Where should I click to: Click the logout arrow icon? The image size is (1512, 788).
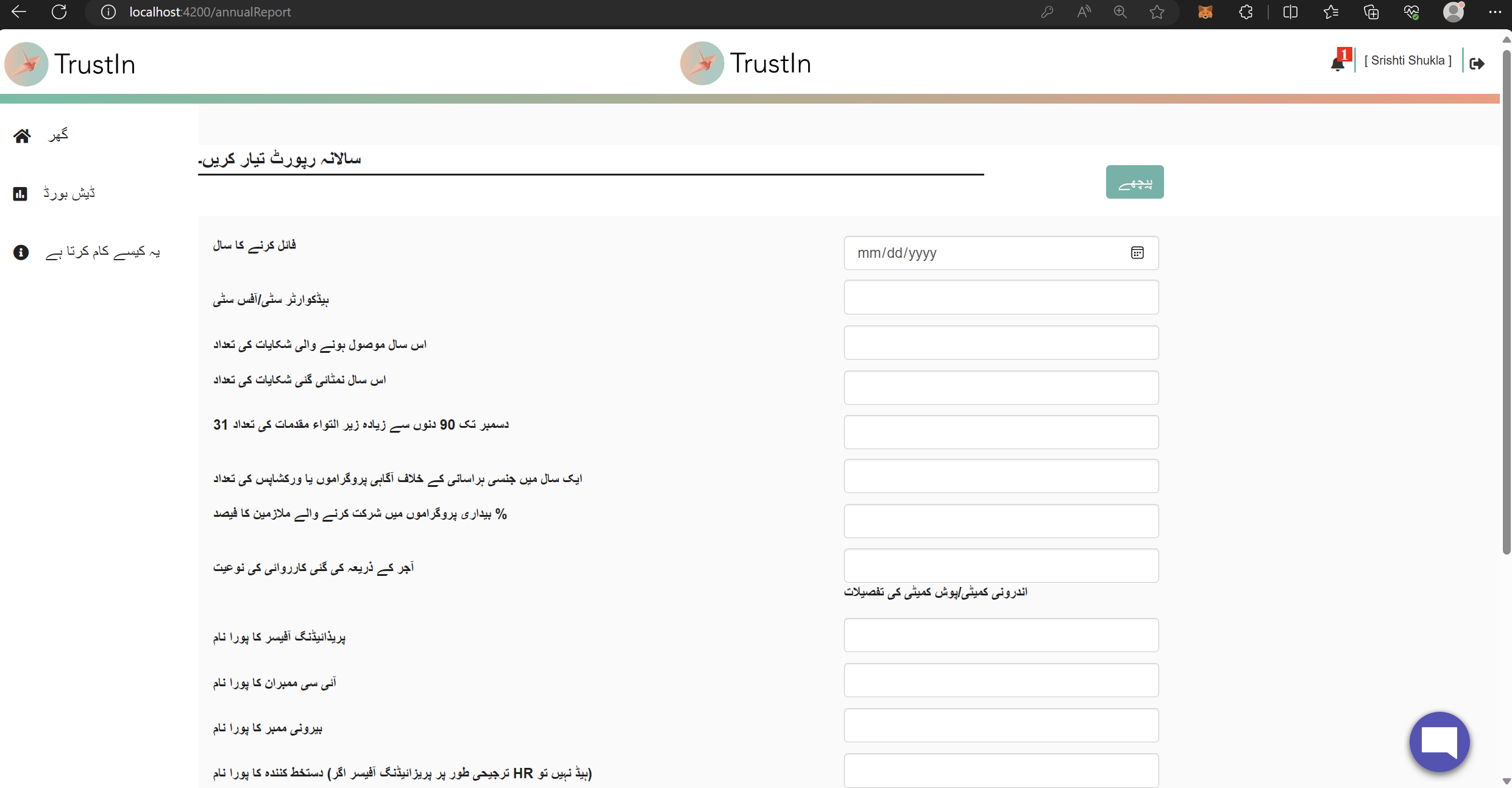tap(1477, 63)
